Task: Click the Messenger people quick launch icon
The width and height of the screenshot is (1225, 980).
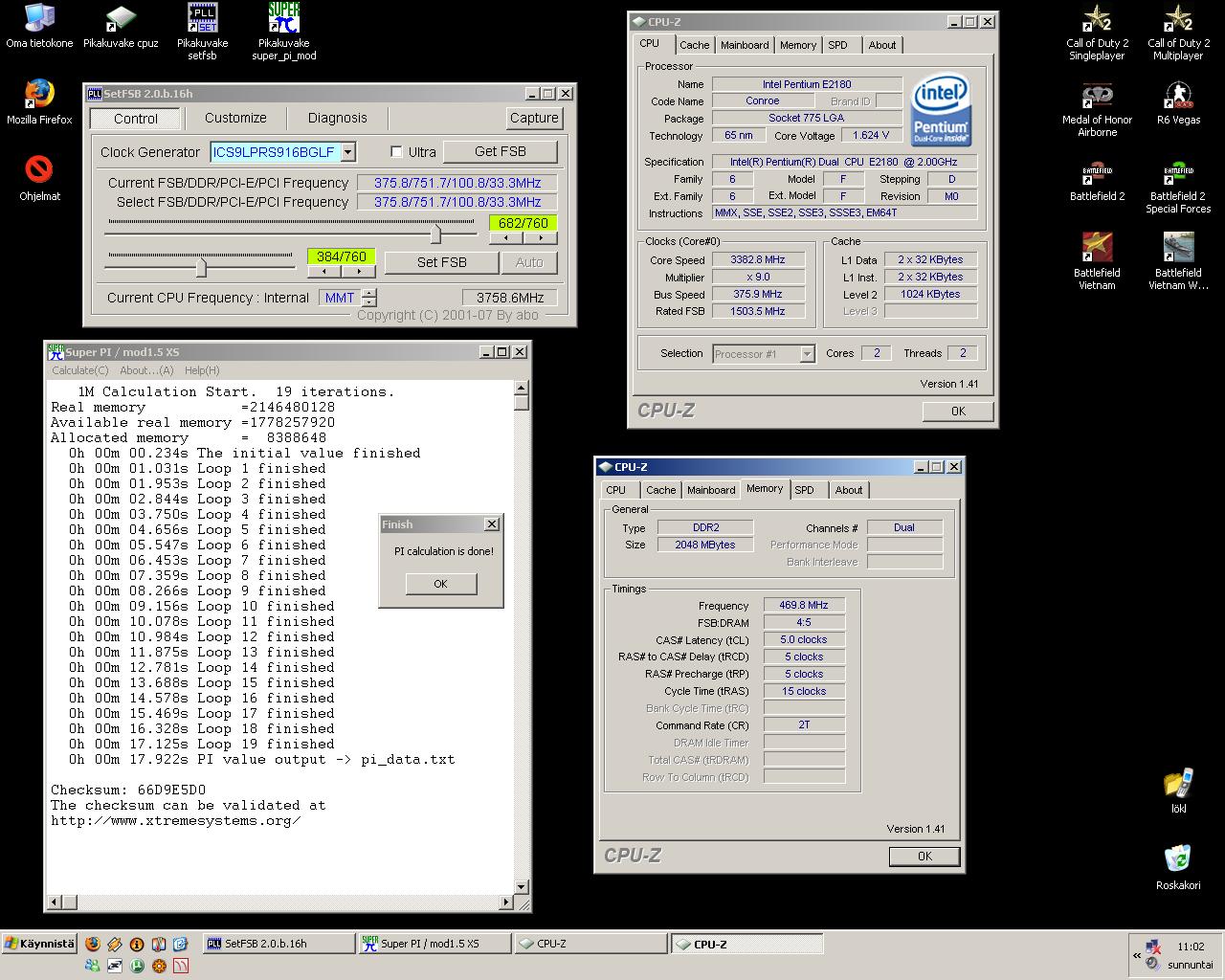Action: pyautogui.click(x=93, y=966)
